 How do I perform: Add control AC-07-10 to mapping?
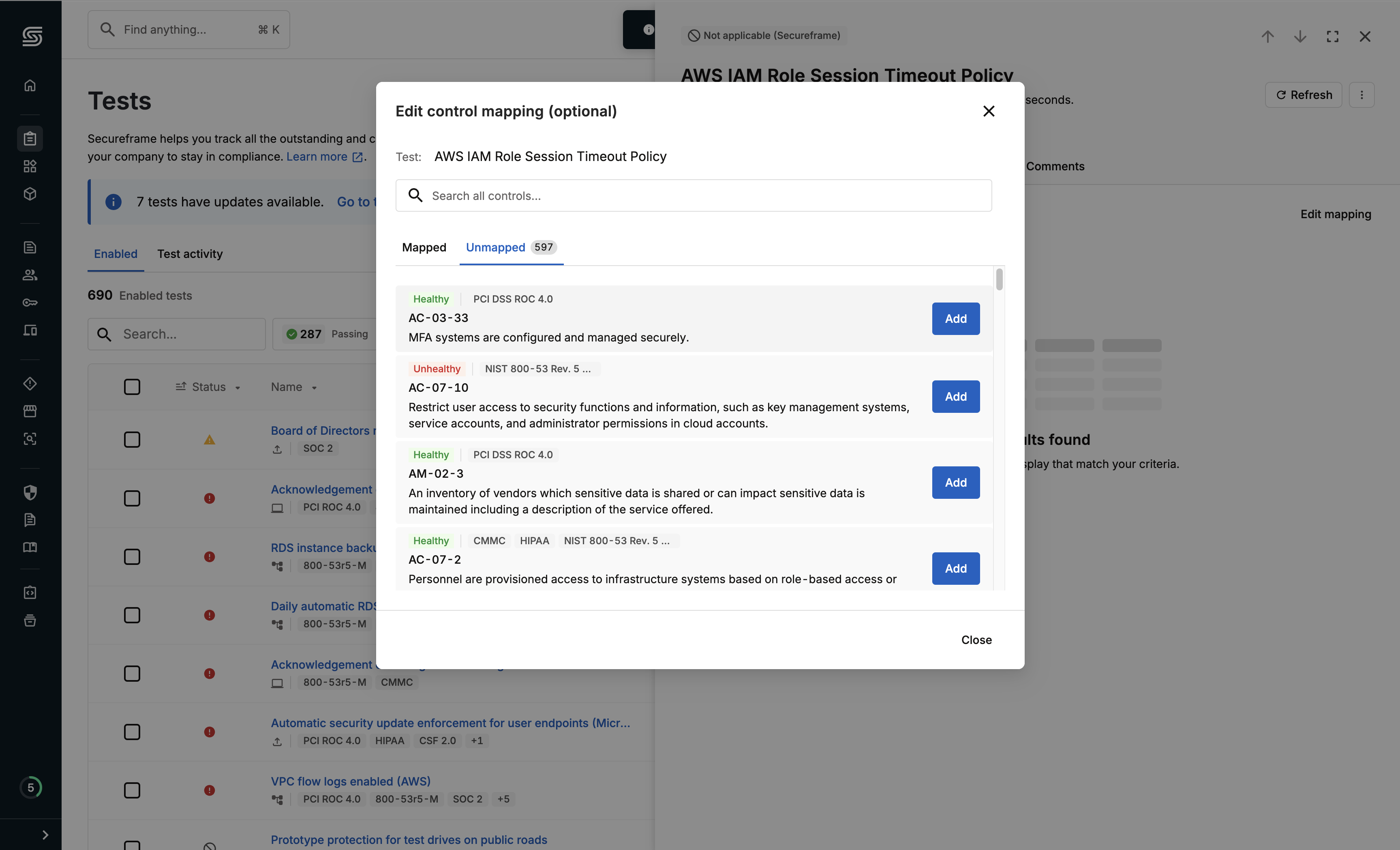pos(956,397)
